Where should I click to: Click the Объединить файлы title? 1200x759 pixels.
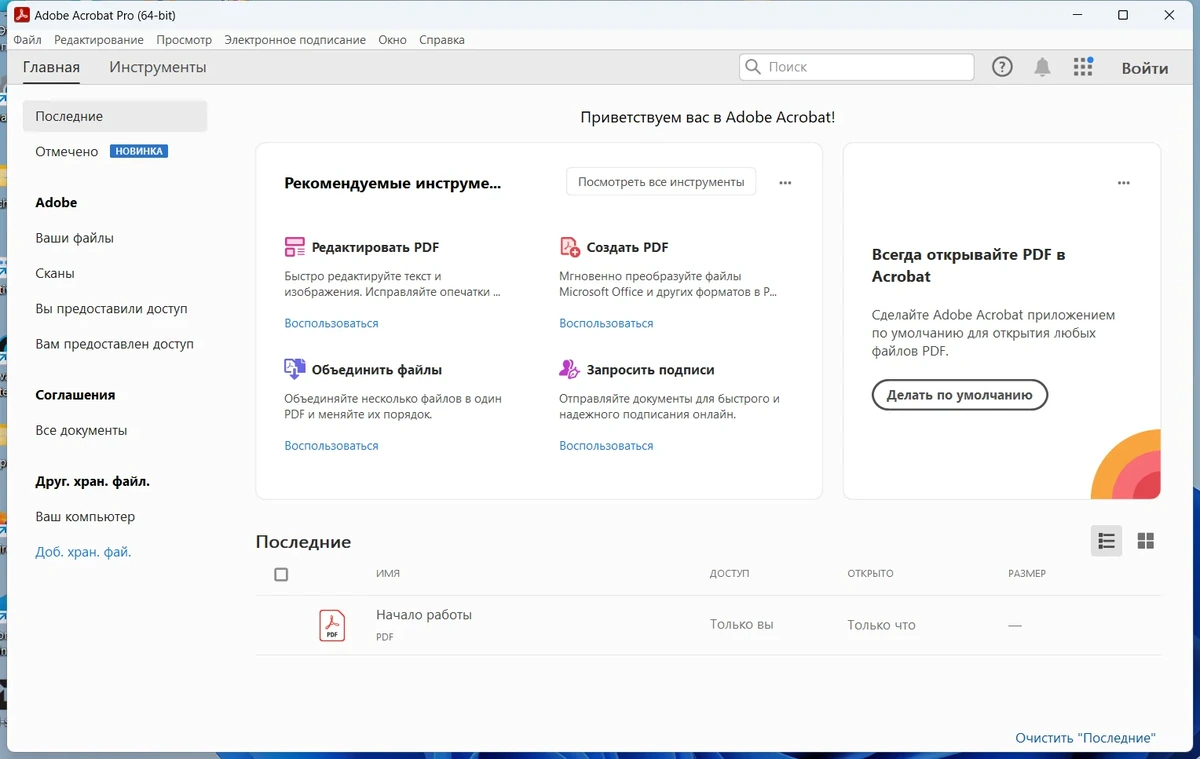377,370
